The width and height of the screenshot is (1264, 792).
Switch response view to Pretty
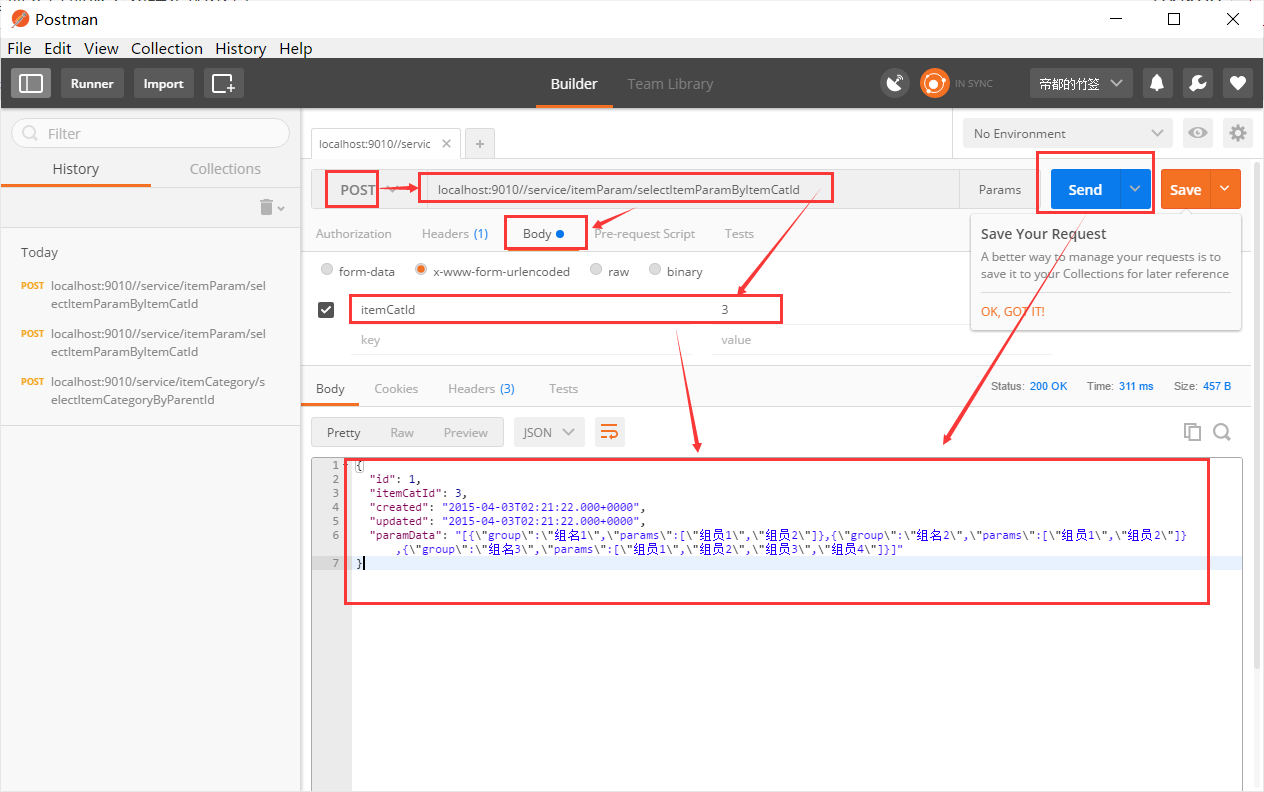coord(343,432)
